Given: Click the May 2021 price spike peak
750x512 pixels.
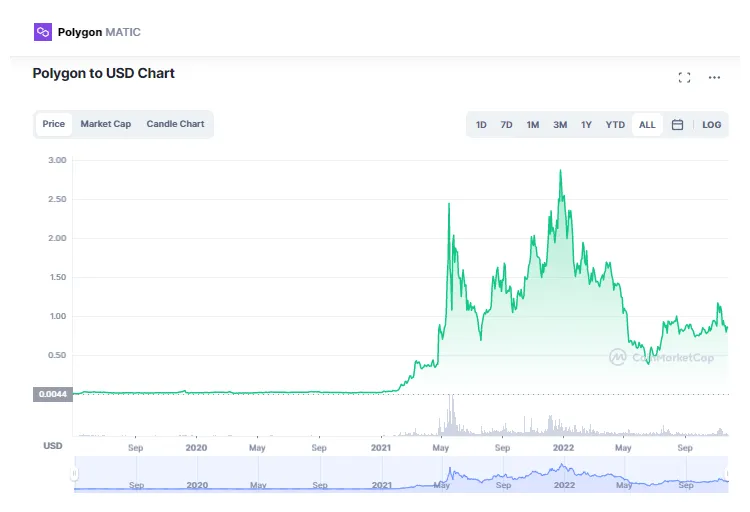Looking at the screenshot, I should (x=449, y=204).
